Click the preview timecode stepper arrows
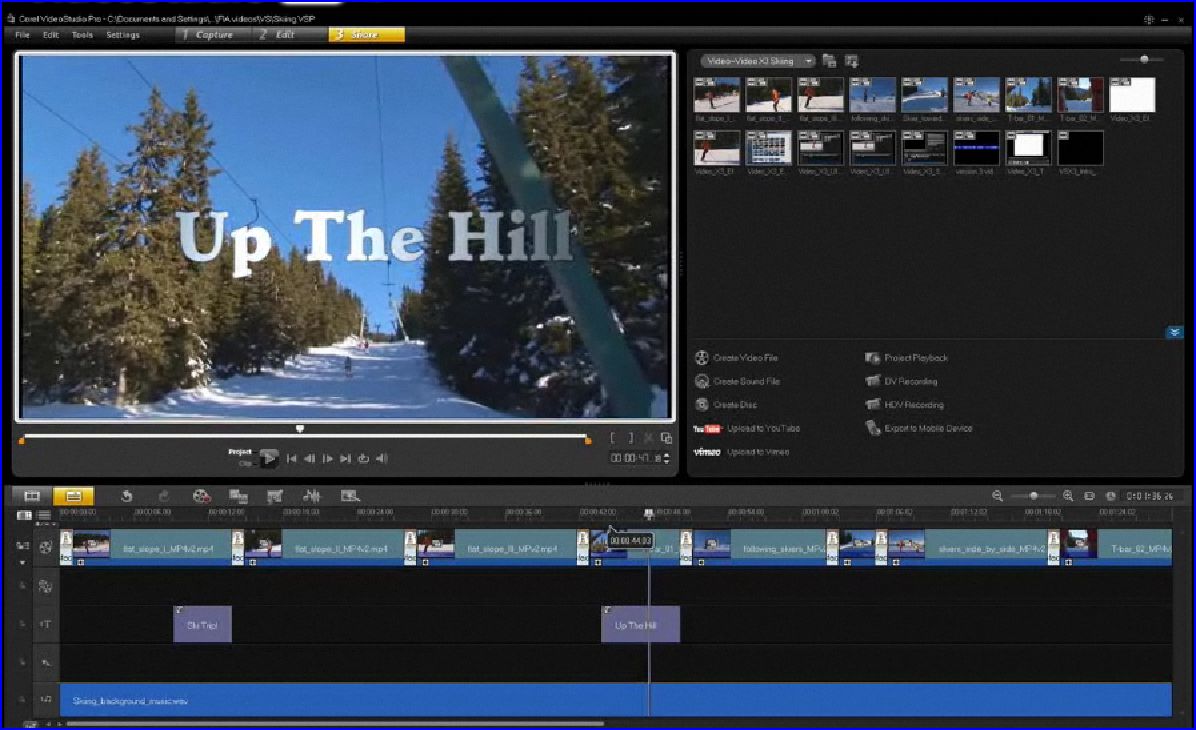Image resolution: width=1196 pixels, height=730 pixels. (x=667, y=458)
